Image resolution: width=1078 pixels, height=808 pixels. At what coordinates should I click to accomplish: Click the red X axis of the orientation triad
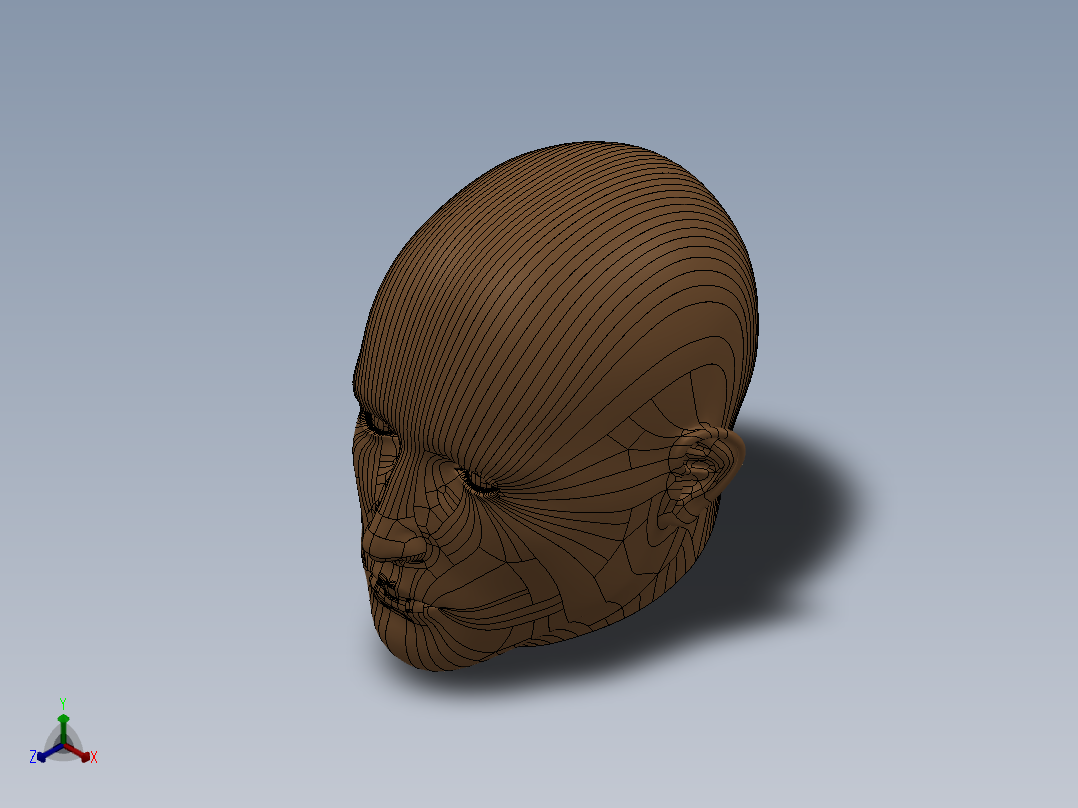click(x=77, y=752)
